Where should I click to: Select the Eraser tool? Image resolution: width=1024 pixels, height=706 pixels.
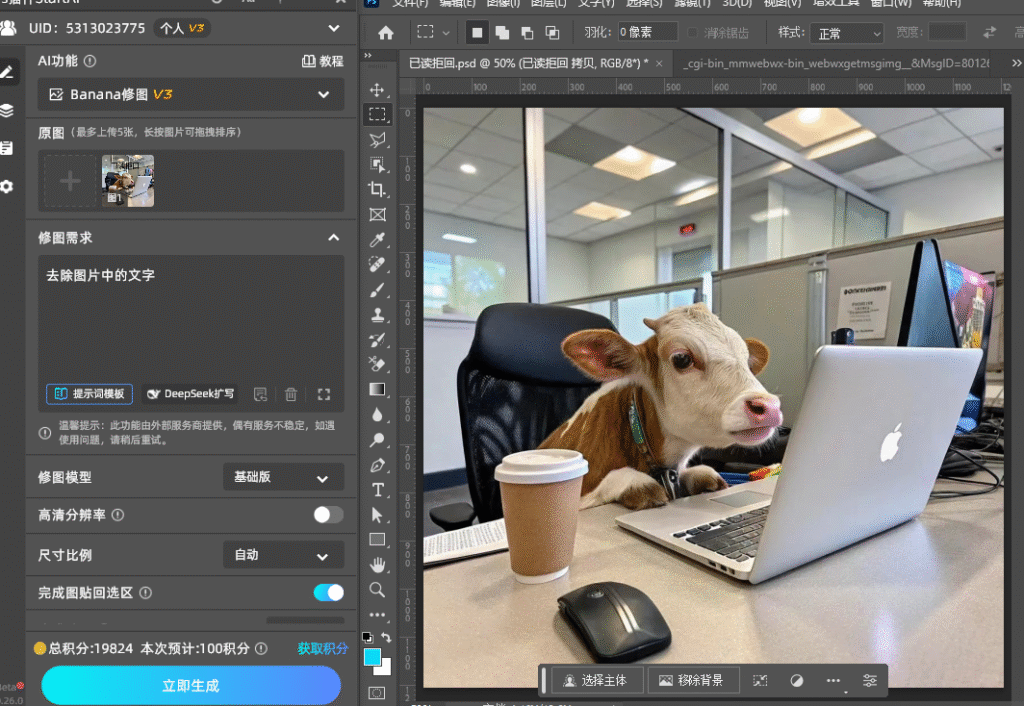click(377, 364)
